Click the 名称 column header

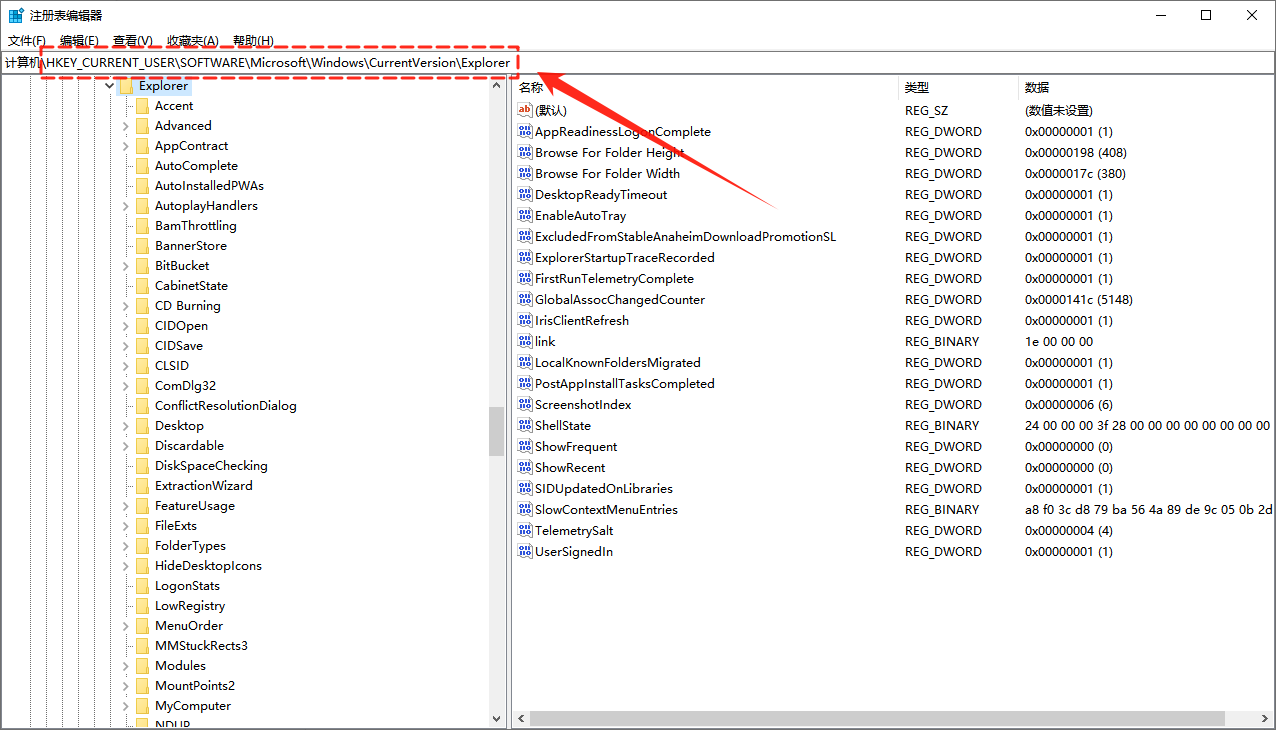tap(531, 87)
